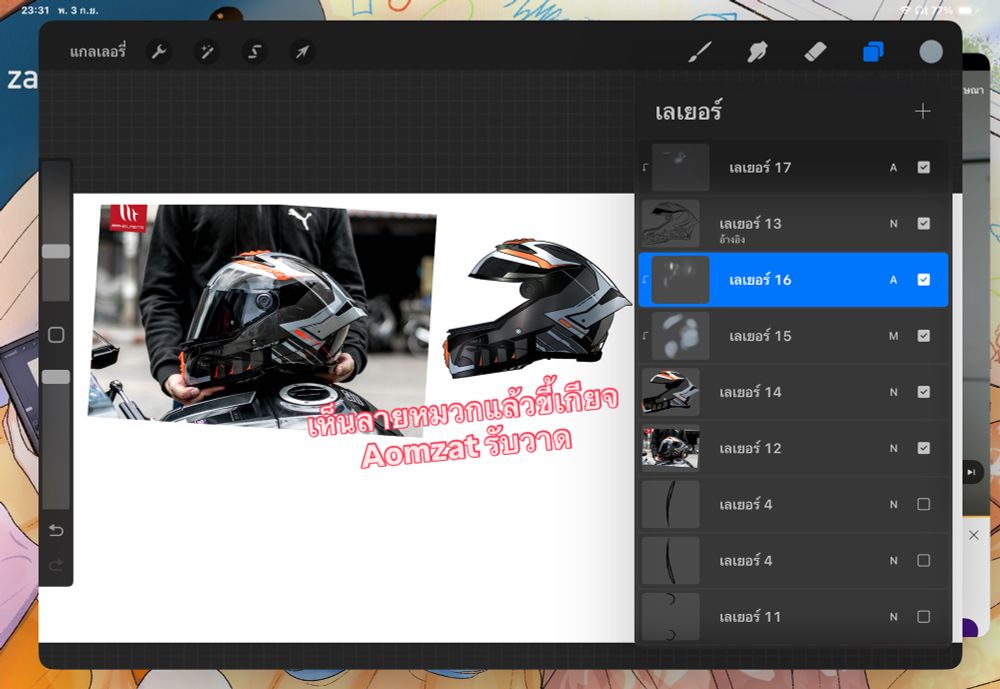This screenshot has height=689, width=1000.
Task: Open blend mode A of เลเยอร์ 16
Action: (x=893, y=279)
